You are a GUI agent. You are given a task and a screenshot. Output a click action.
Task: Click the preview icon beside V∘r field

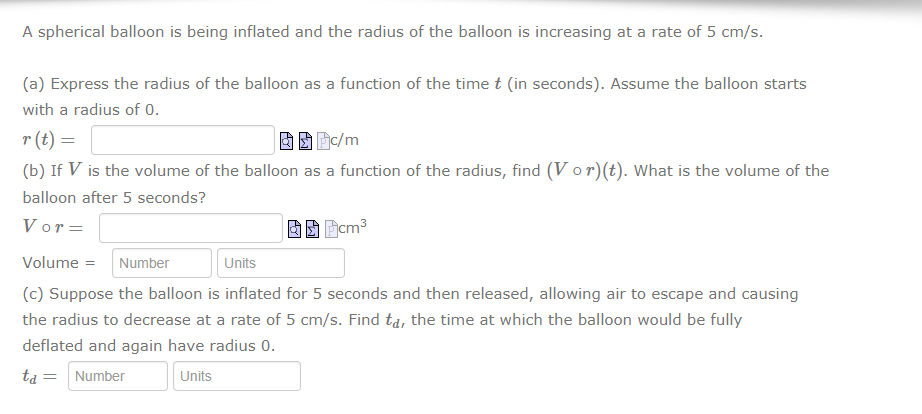click(x=295, y=229)
